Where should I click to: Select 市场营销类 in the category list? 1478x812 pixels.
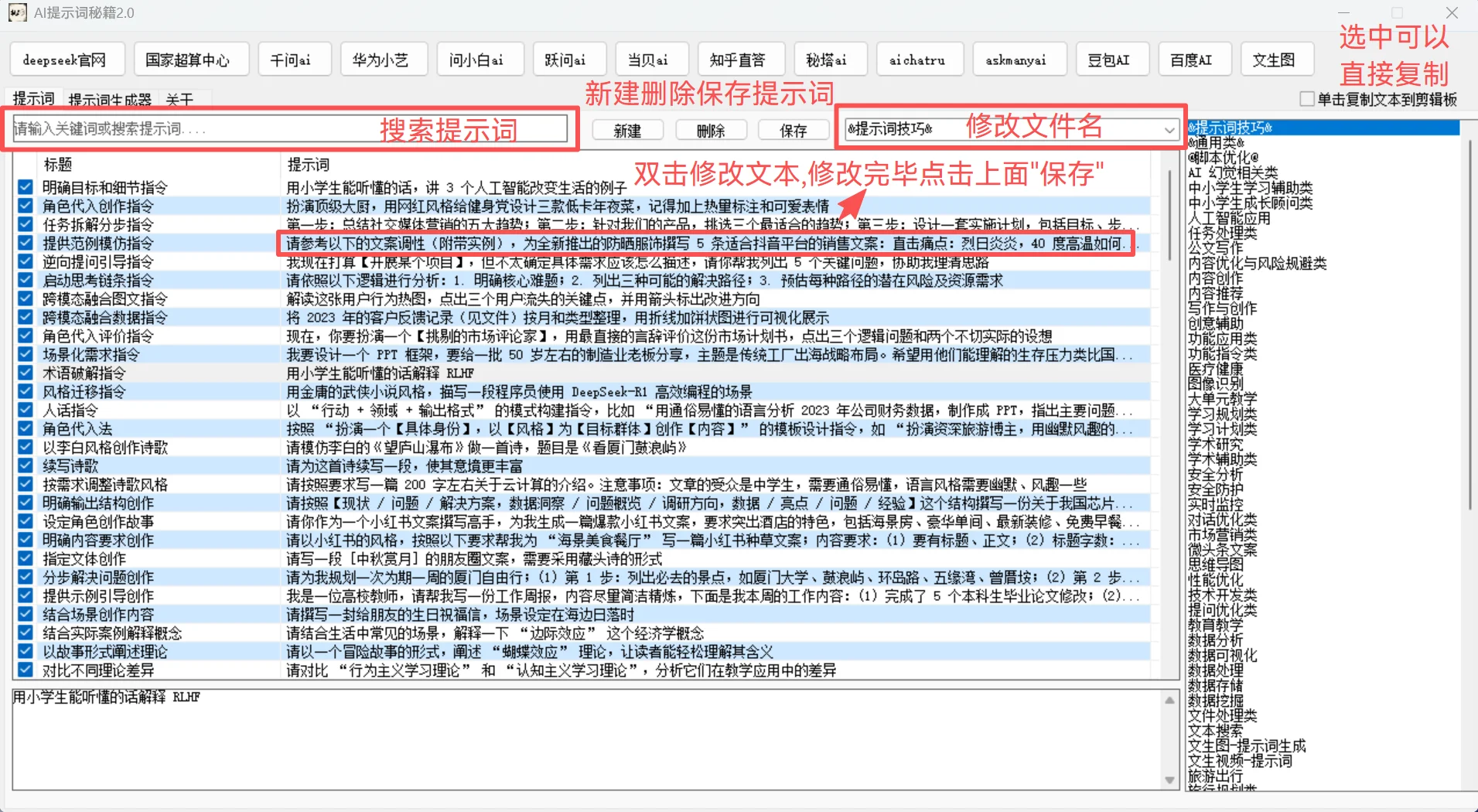click(1222, 535)
